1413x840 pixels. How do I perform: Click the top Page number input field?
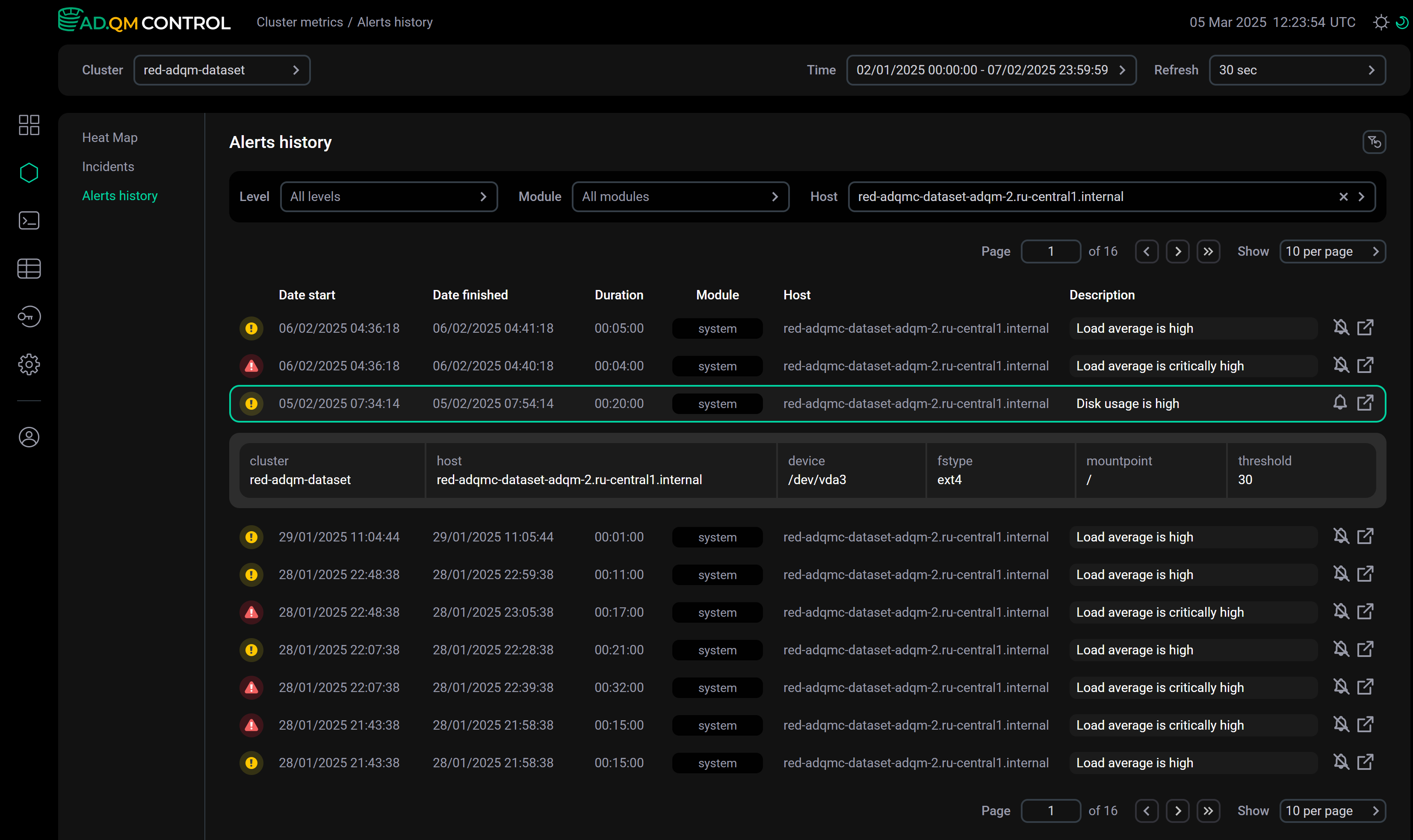coord(1050,251)
